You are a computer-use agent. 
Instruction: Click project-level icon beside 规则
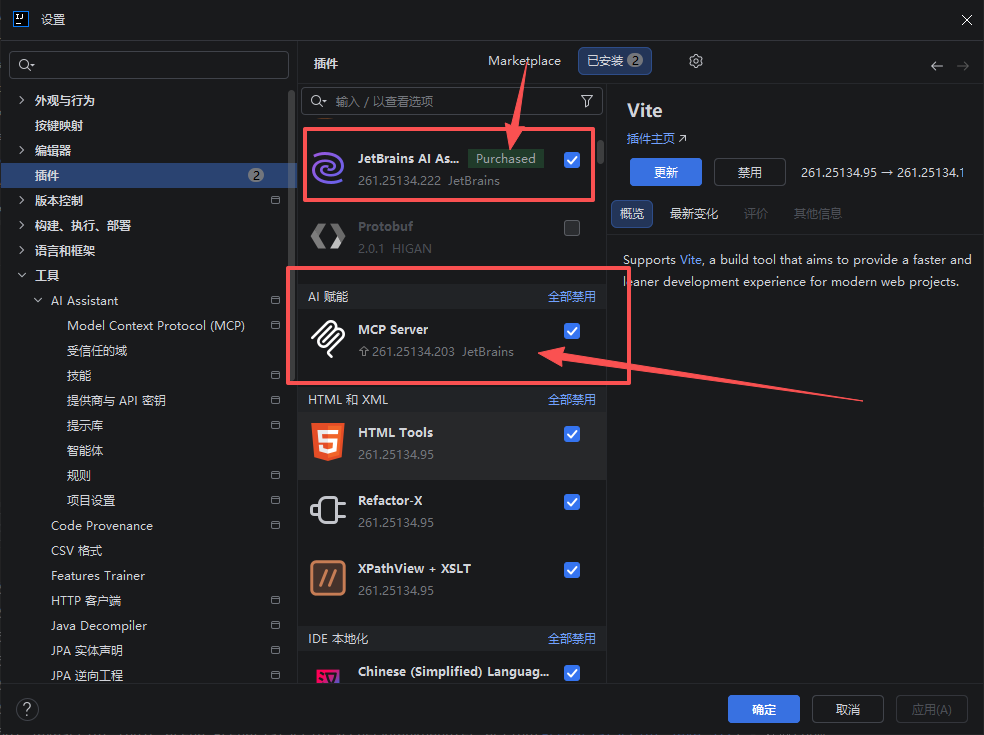pos(275,475)
